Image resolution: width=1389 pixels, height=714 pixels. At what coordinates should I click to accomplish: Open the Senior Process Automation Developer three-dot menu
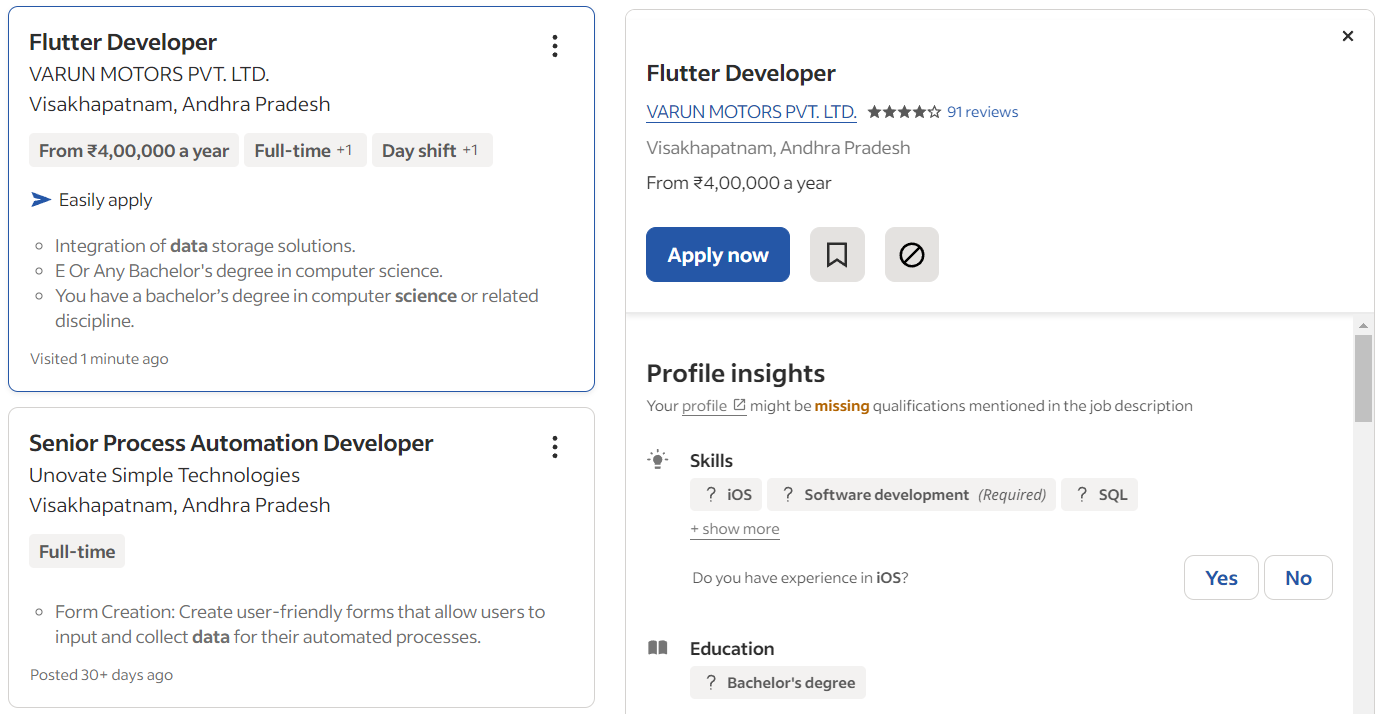(555, 447)
